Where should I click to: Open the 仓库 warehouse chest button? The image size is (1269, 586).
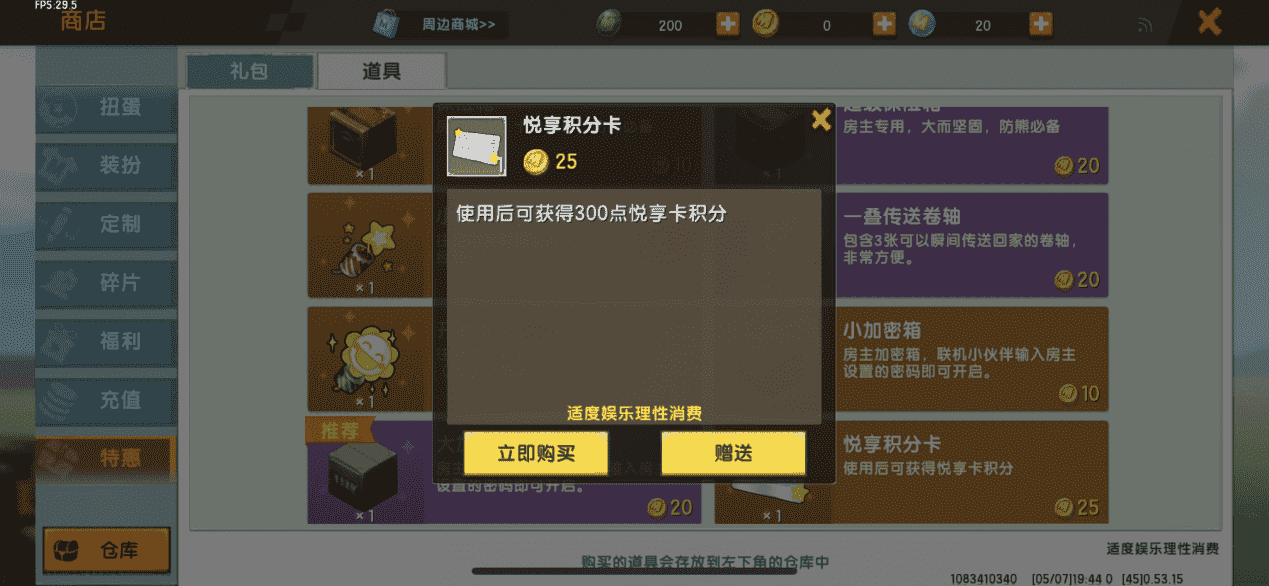click(x=106, y=551)
